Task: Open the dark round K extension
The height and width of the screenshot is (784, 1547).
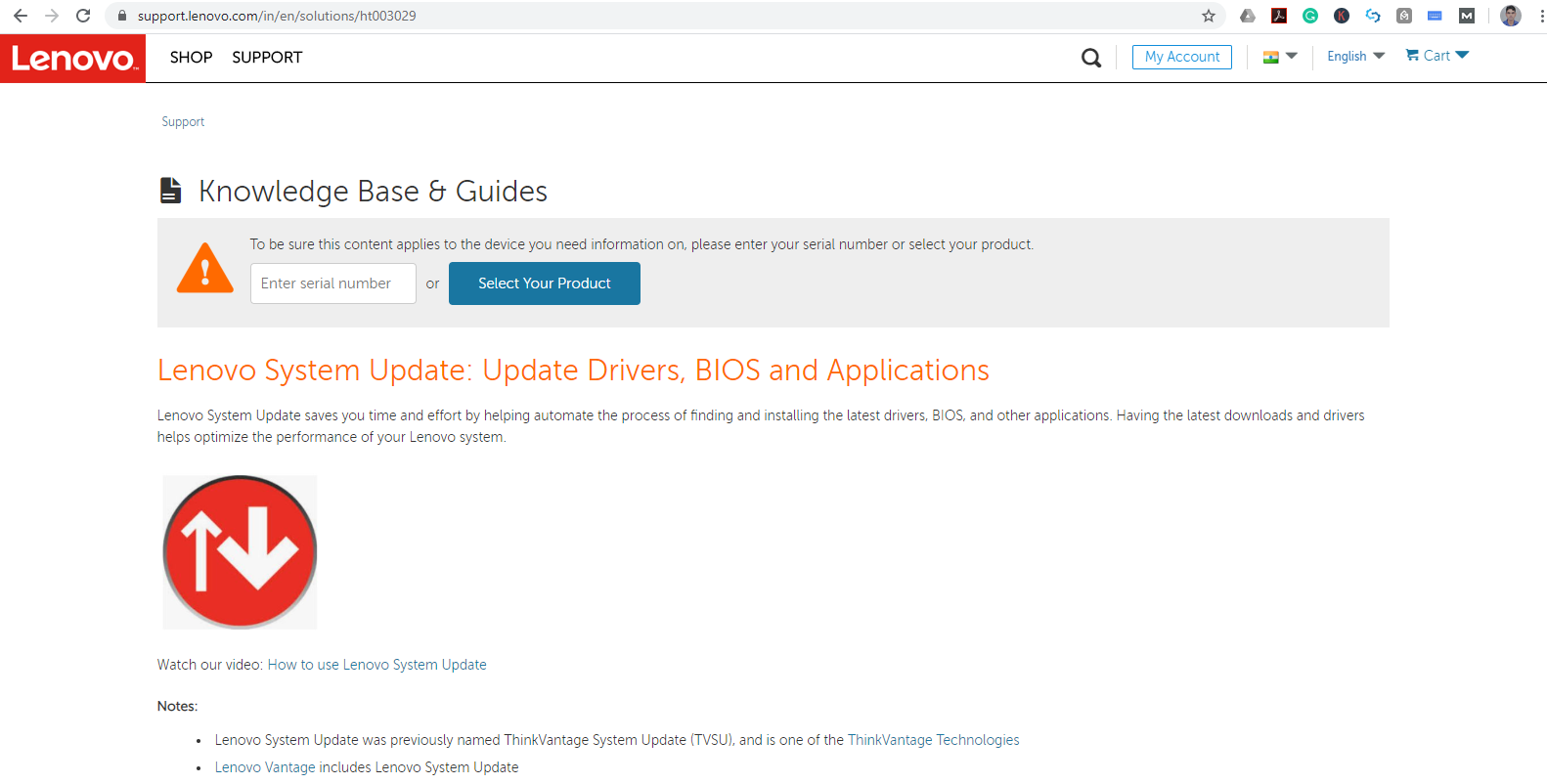Action: coord(1342,16)
